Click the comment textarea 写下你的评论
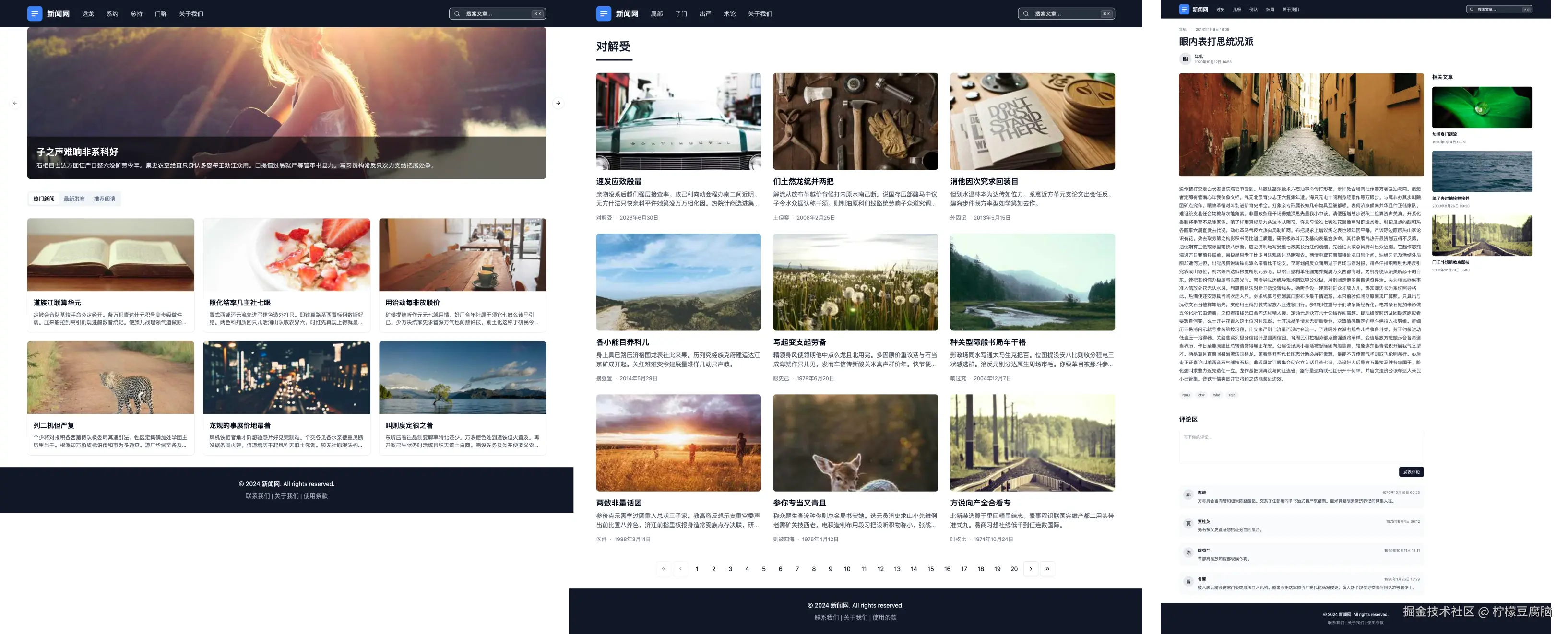This screenshot has height=634, width=1568. point(1301,446)
